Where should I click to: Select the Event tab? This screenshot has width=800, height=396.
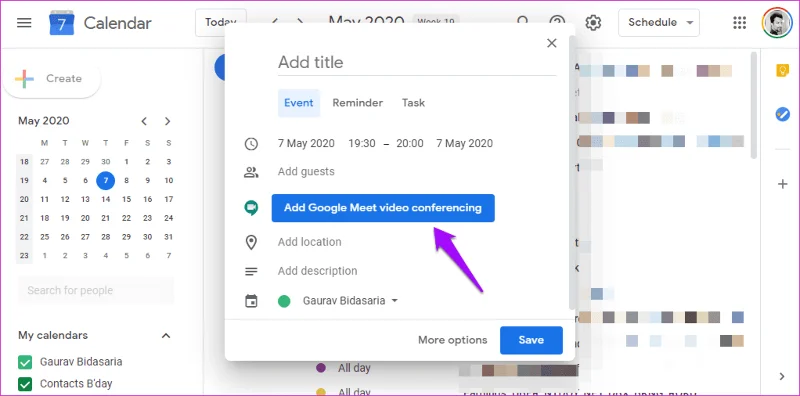tap(298, 103)
